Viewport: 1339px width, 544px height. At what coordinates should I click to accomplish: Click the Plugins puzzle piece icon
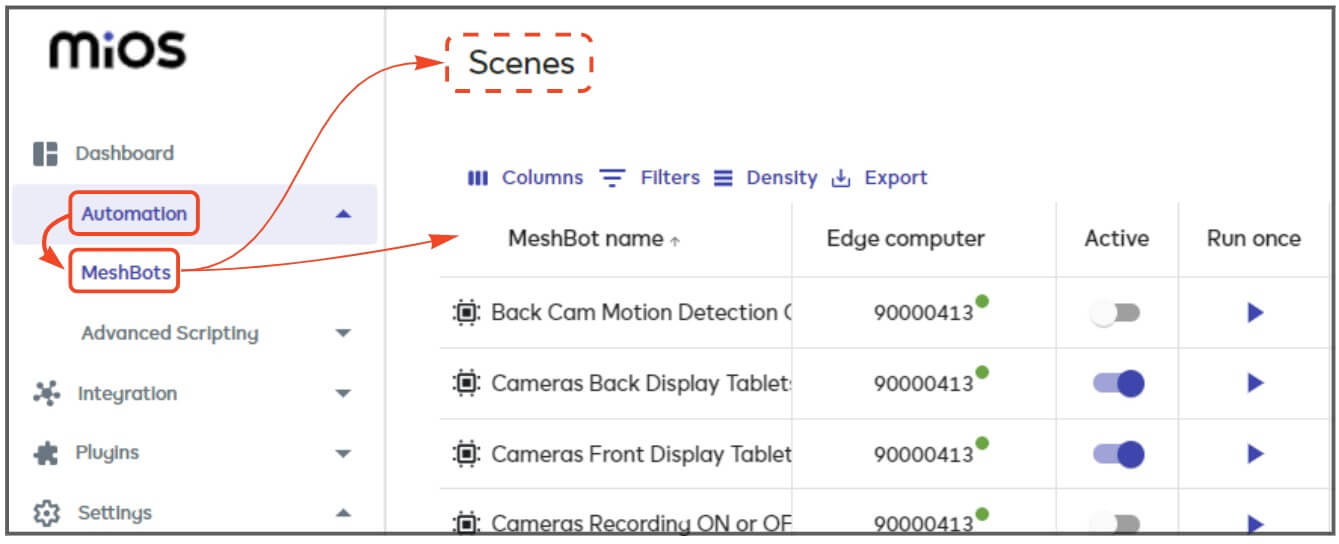46,453
